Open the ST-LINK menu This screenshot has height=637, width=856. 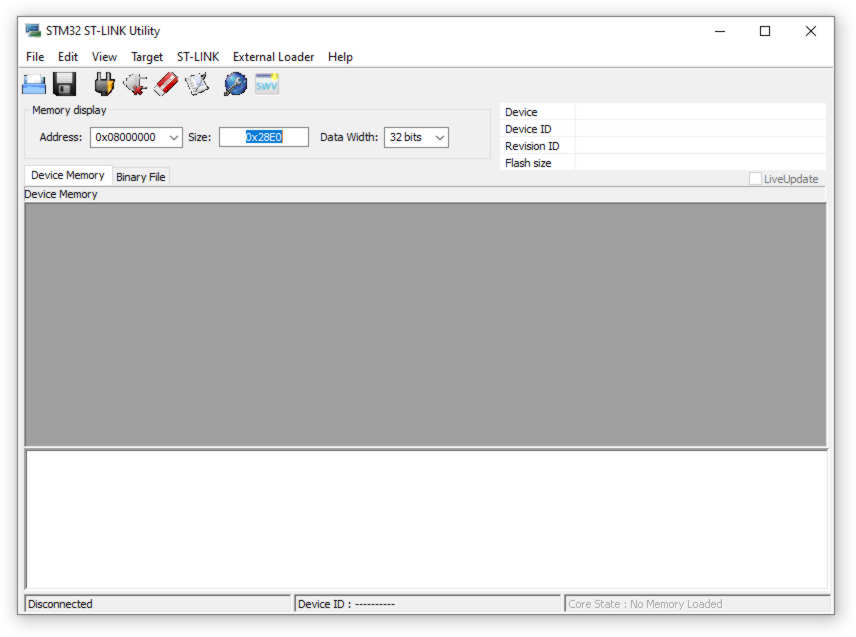[198, 57]
